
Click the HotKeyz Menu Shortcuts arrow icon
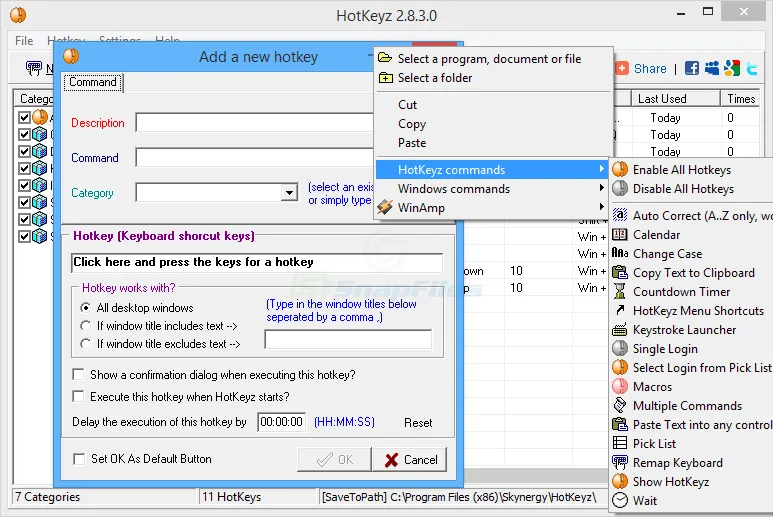click(620, 310)
